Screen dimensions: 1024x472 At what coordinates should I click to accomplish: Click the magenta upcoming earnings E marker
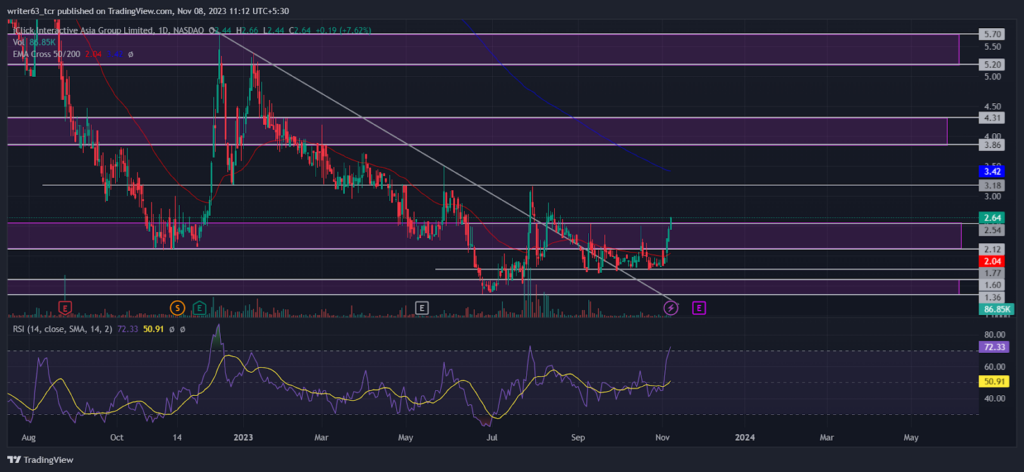pos(699,307)
